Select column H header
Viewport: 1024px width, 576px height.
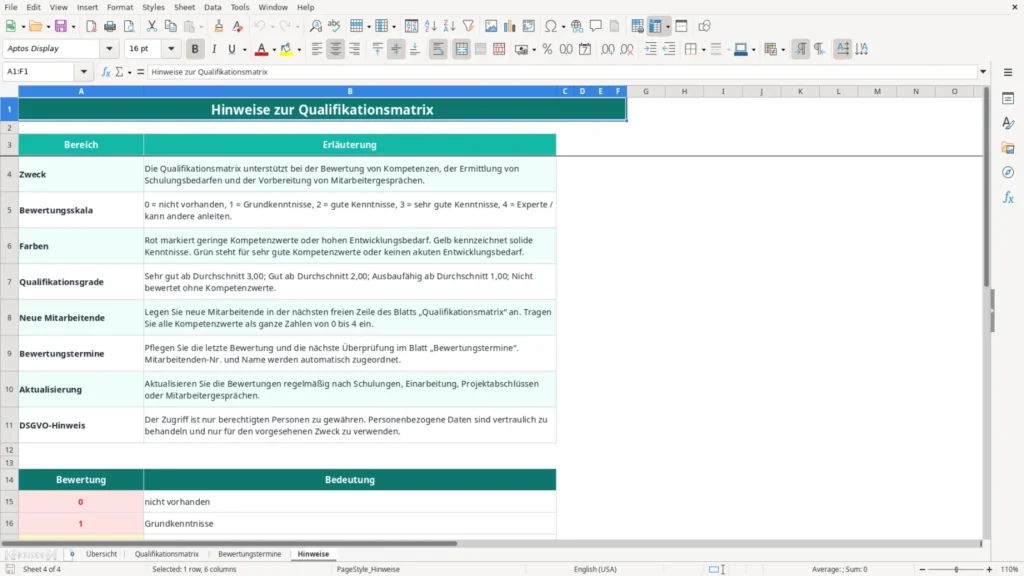684,91
